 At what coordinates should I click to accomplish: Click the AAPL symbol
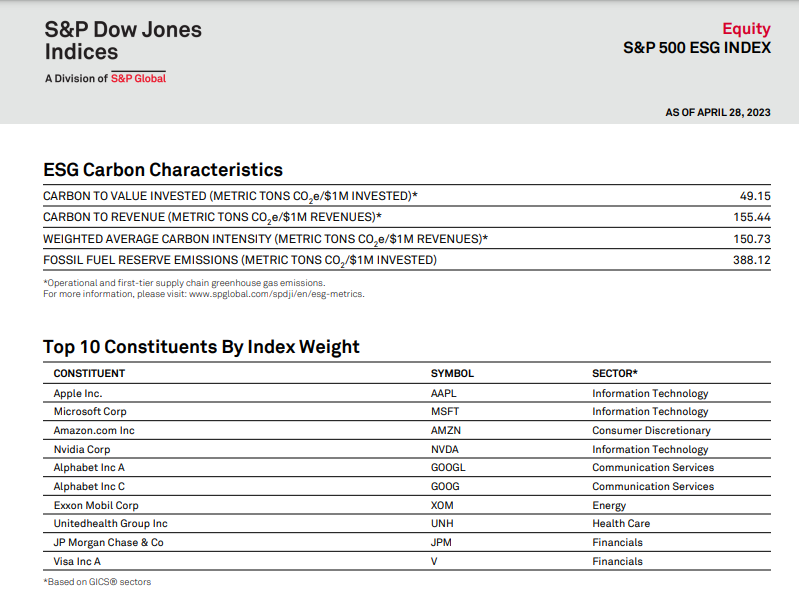coord(443,394)
